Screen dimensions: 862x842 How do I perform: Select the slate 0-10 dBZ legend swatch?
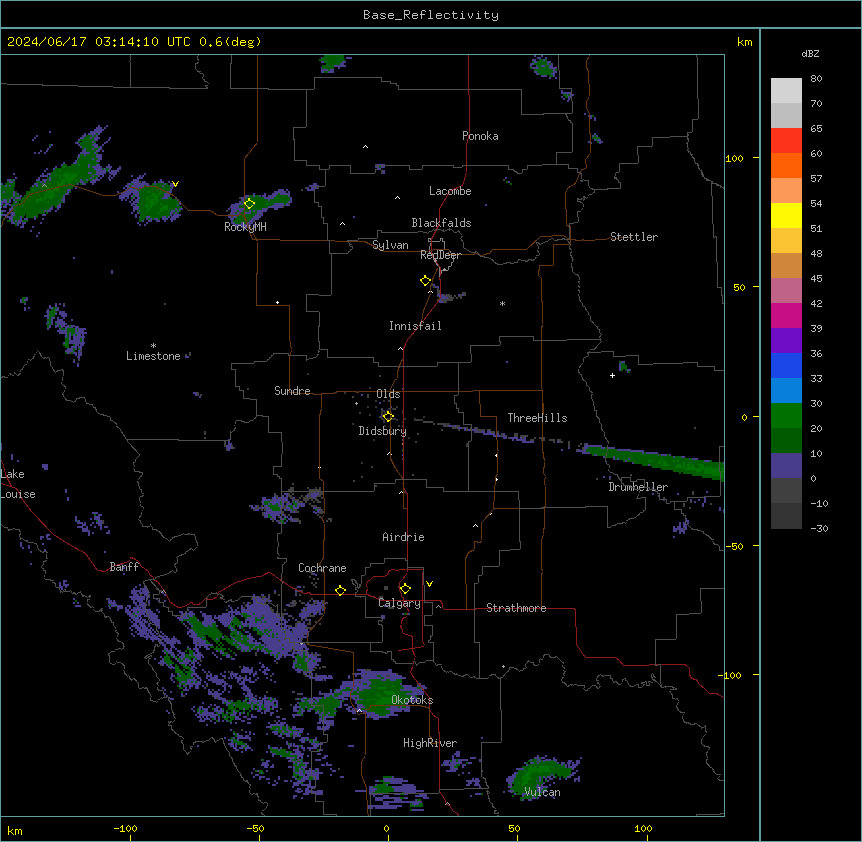(x=786, y=466)
